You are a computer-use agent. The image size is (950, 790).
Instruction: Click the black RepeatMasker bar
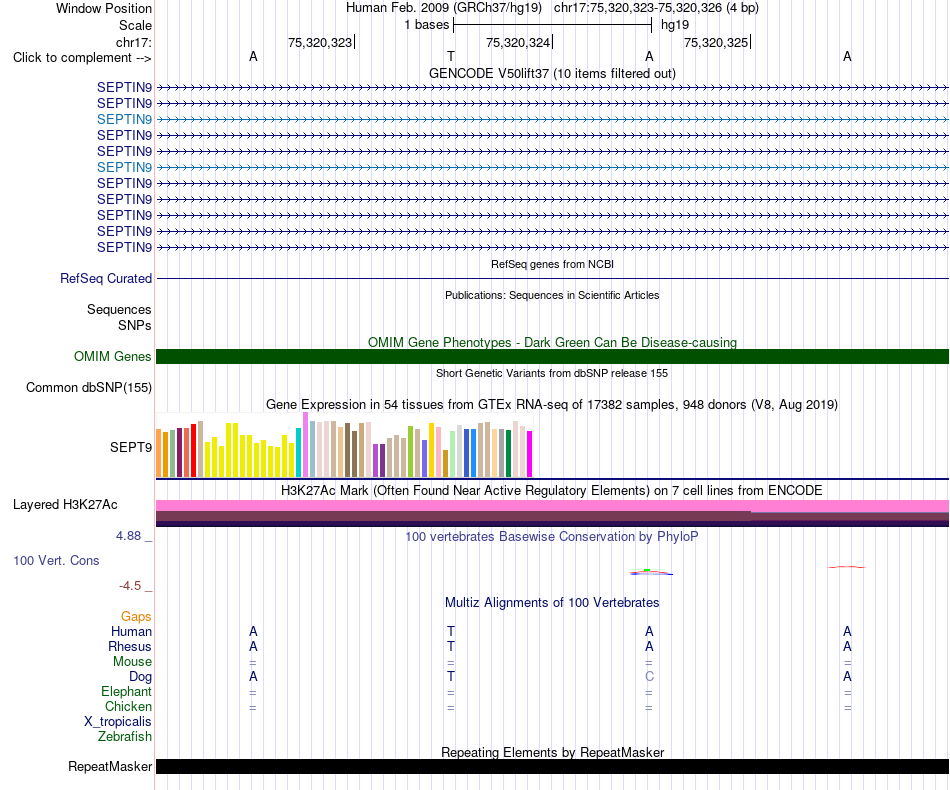pos(552,766)
